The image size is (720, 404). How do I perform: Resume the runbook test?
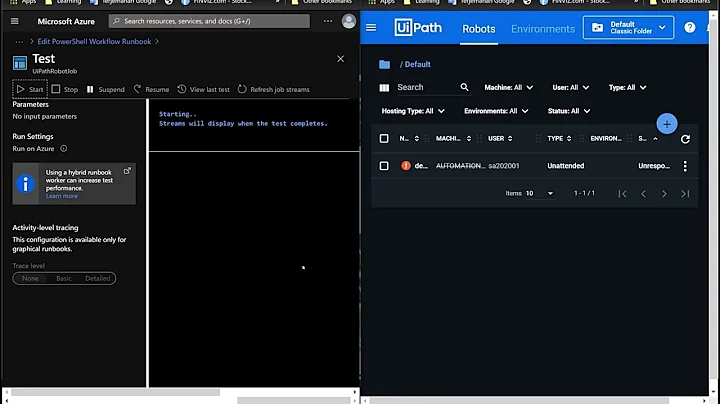(152, 90)
